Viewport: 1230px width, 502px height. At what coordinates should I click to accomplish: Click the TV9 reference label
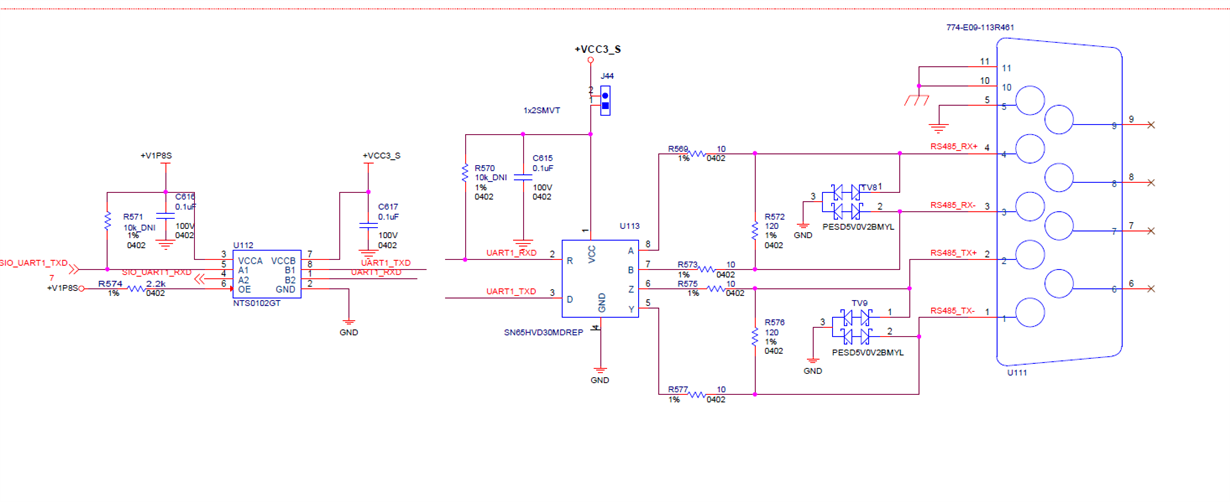859,301
